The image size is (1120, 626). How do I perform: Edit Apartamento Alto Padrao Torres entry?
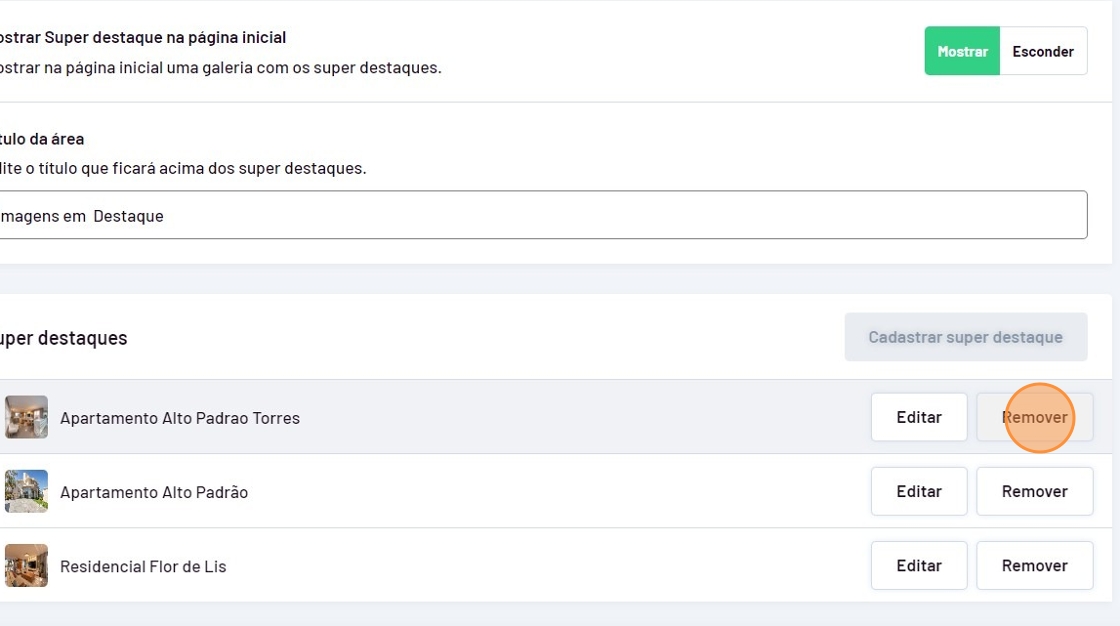918,417
